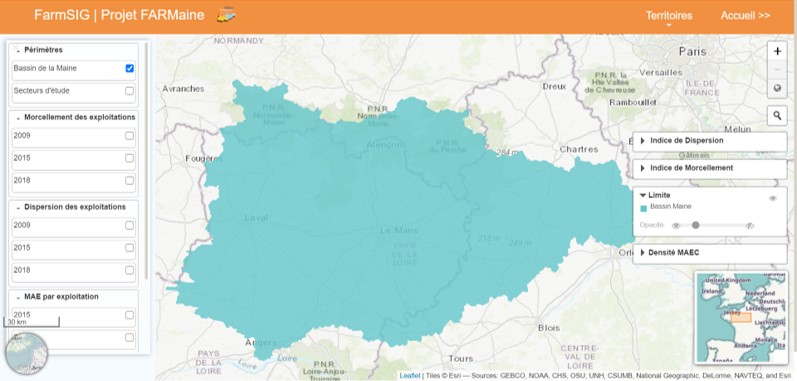Expand the Densité MAEC section
Screen dimensions: 797x381
click(710, 252)
